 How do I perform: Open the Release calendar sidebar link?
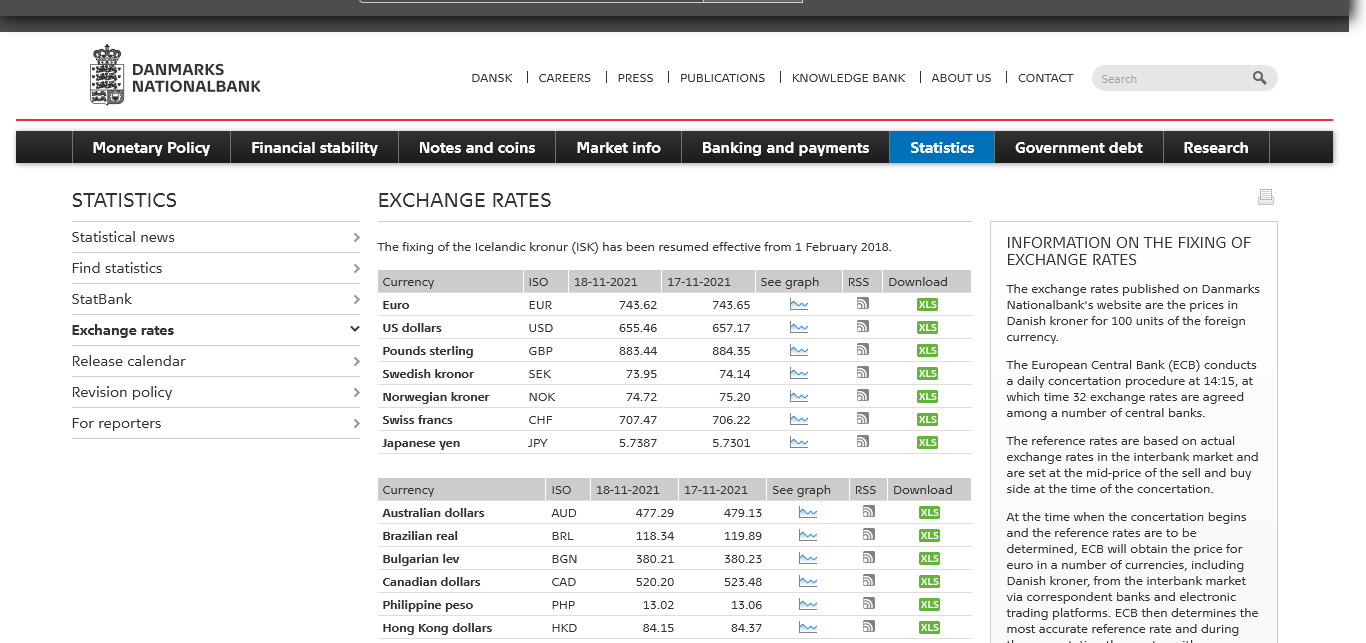(x=128, y=361)
